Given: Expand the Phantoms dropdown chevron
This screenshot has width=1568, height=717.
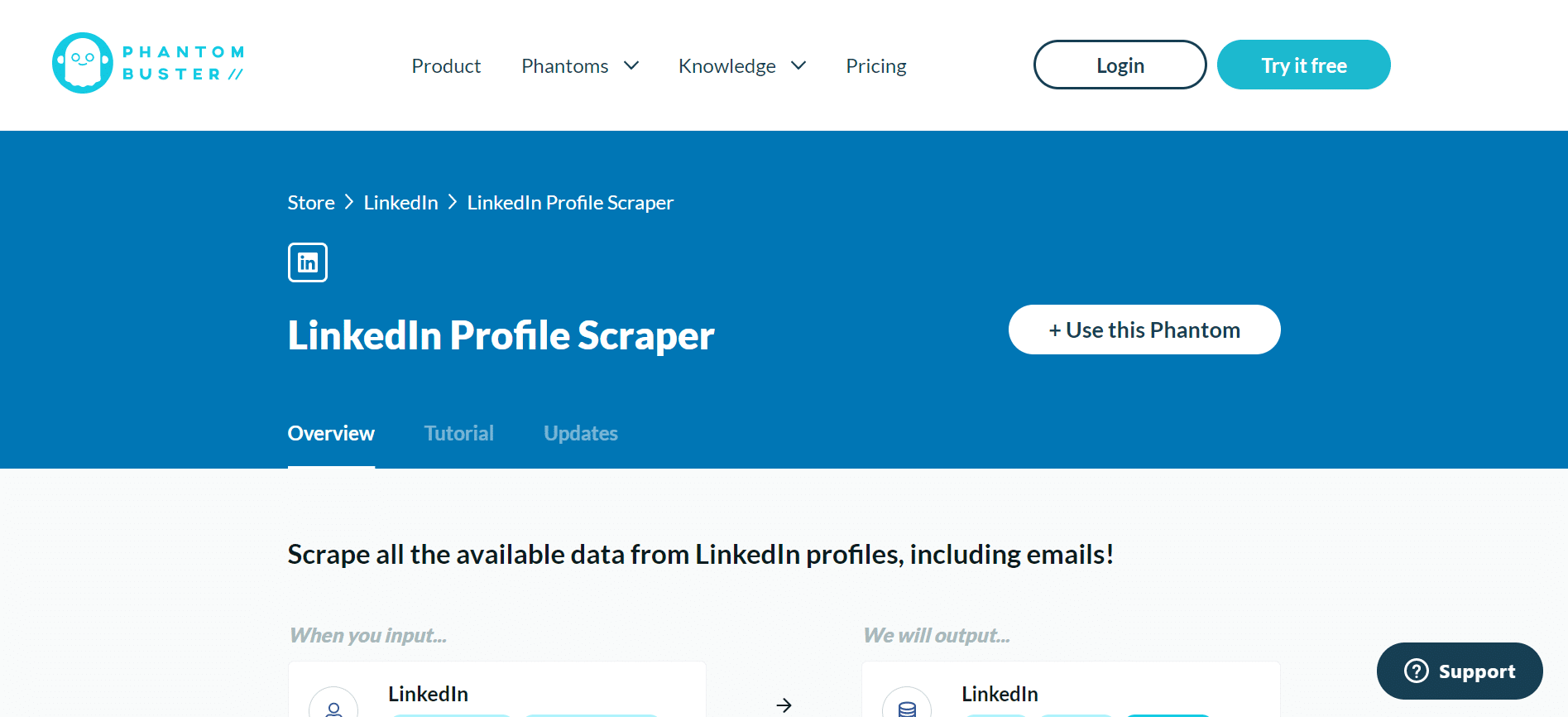Looking at the screenshot, I should point(631,65).
